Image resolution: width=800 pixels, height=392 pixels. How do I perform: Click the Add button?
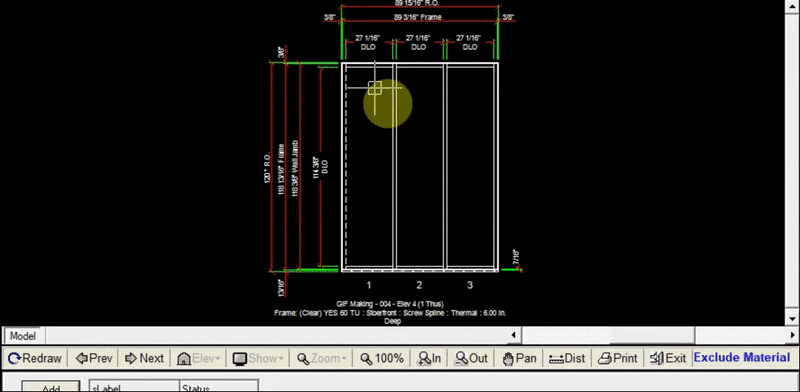coord(51,387)
